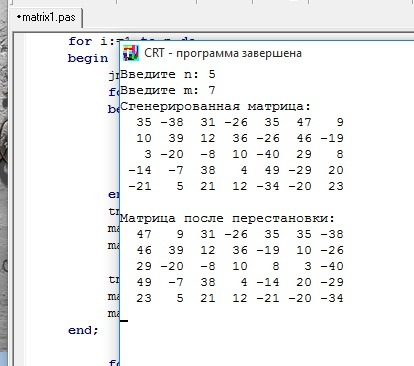414x366 pixels.
Task: Click the CRT window application icon
Action: 131,53
